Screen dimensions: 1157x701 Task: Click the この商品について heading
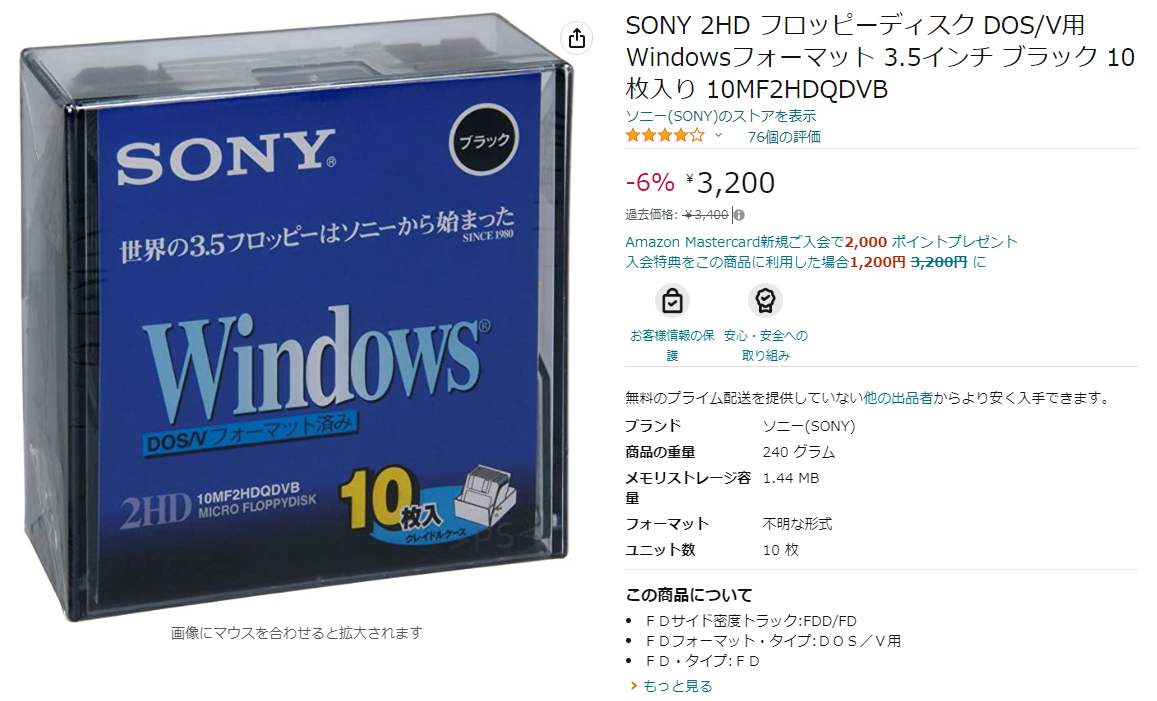[689, 595]
